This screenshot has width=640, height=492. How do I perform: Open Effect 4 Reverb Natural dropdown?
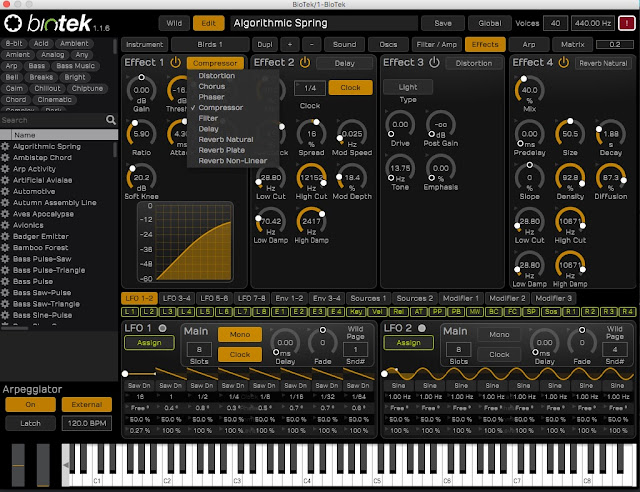603,63
